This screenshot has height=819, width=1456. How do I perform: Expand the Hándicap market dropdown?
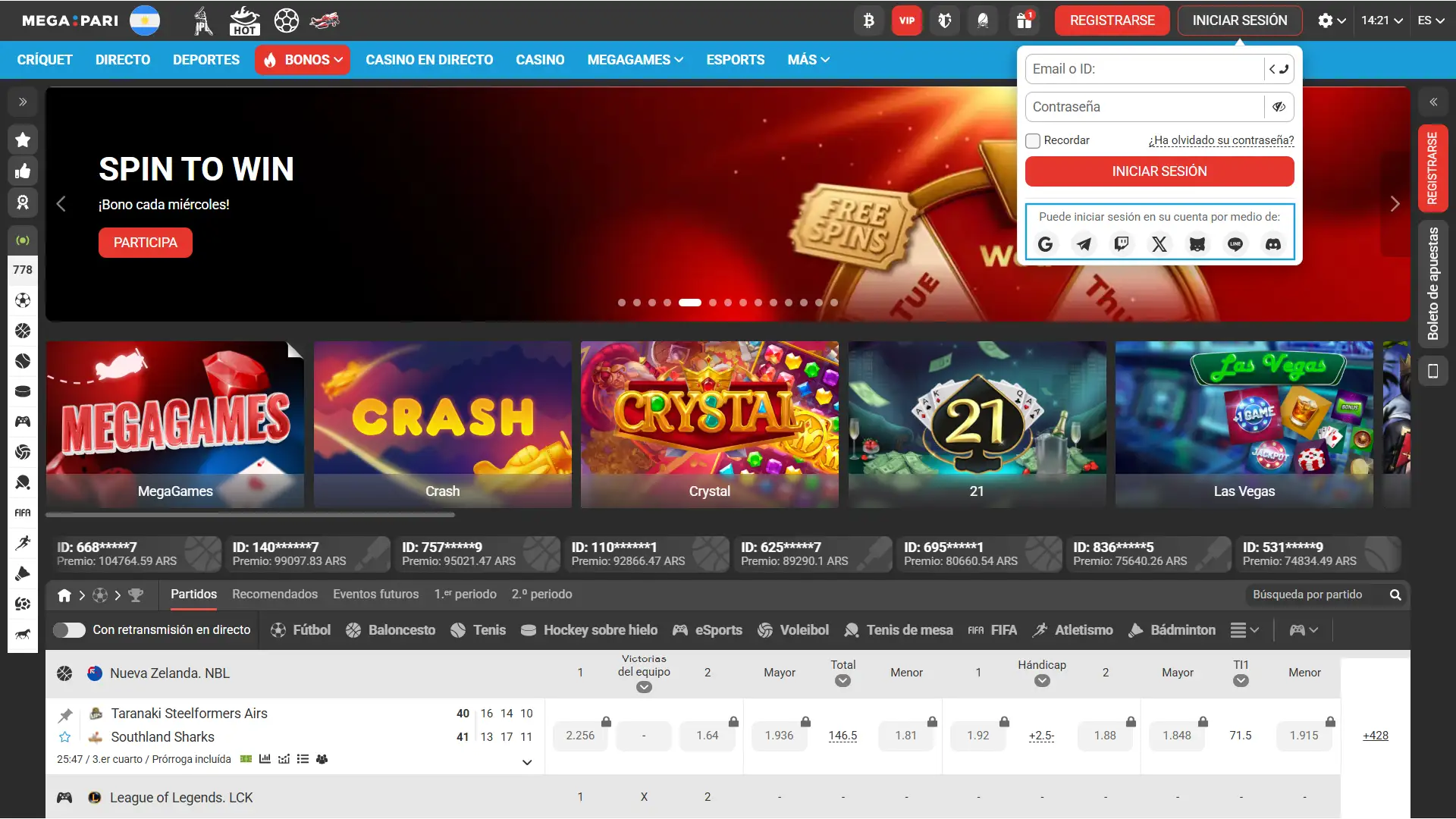click(1042, 681)
